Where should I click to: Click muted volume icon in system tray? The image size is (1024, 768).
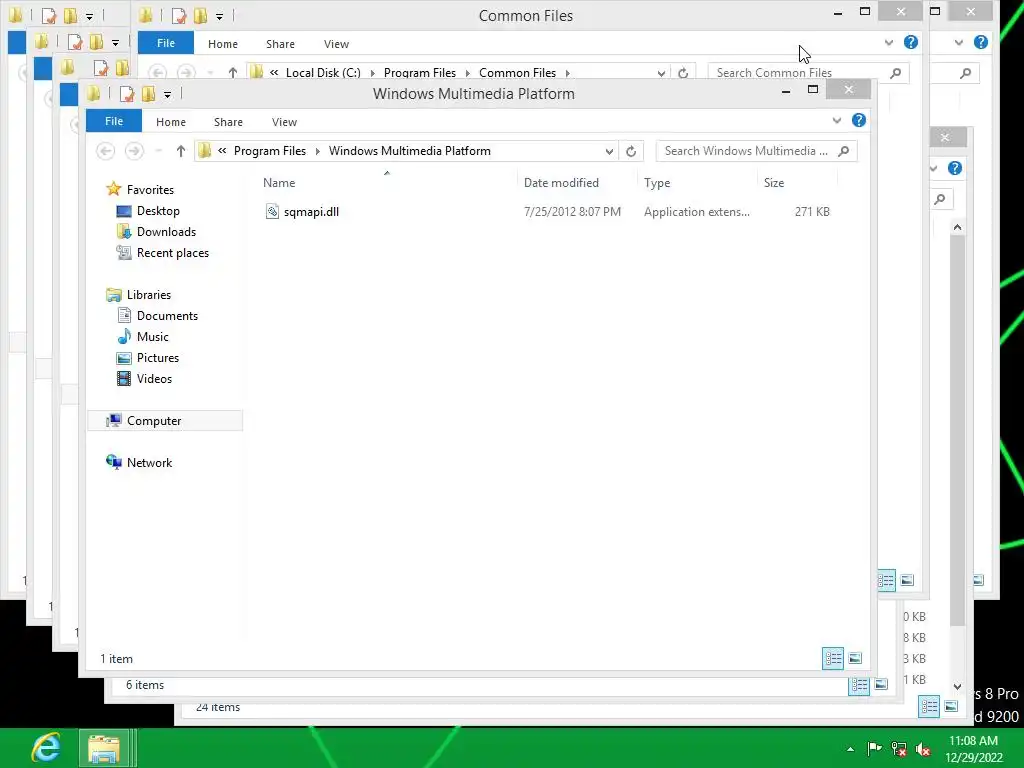923,749
